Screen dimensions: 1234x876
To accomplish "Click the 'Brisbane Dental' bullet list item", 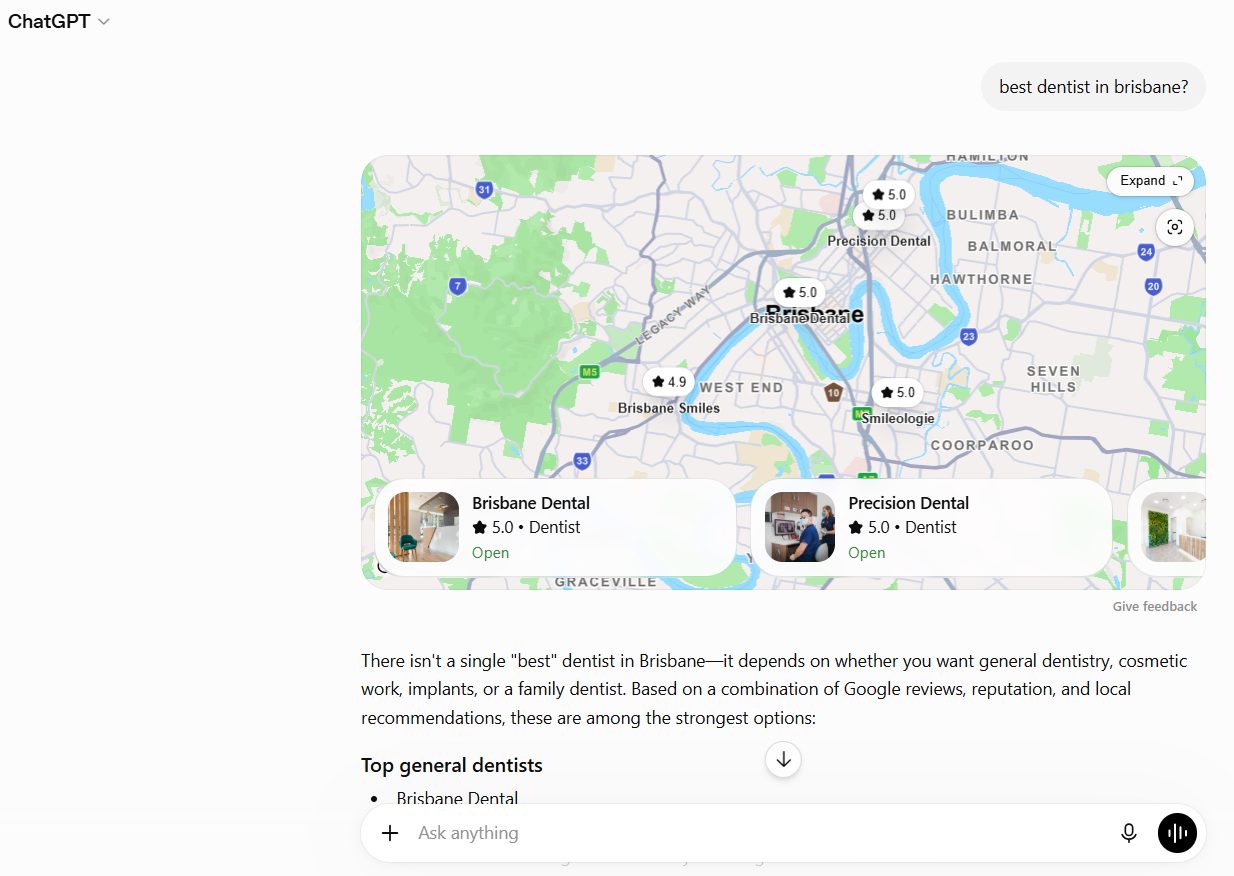I will click(x=457, y=798).
